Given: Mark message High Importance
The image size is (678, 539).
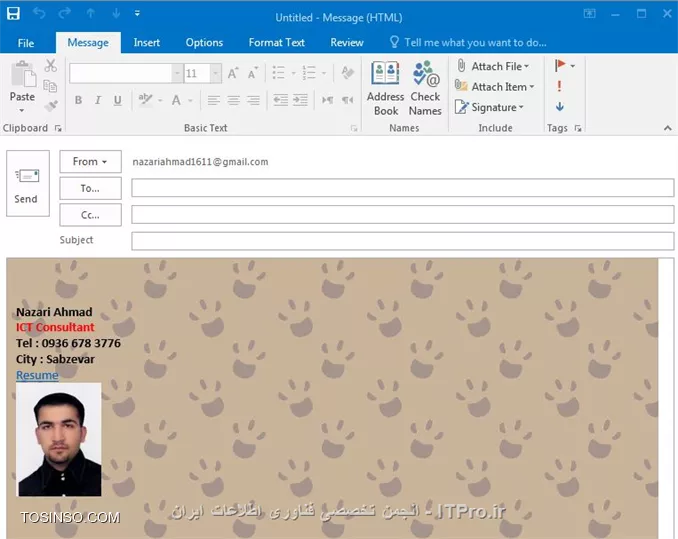Looking at the screenshot, I should click(x=560, y=86).
